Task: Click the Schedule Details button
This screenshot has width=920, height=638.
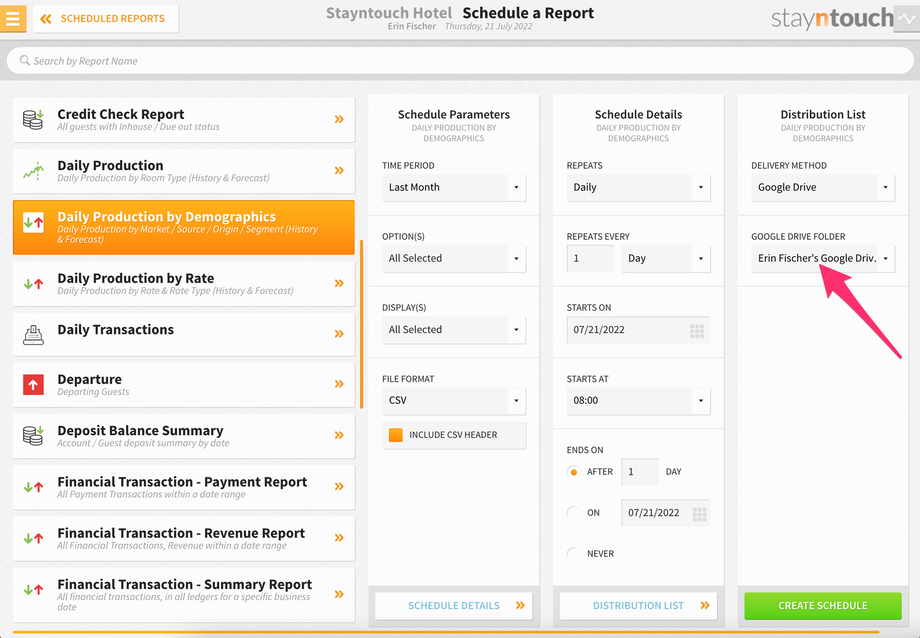Action: point(454,606)
